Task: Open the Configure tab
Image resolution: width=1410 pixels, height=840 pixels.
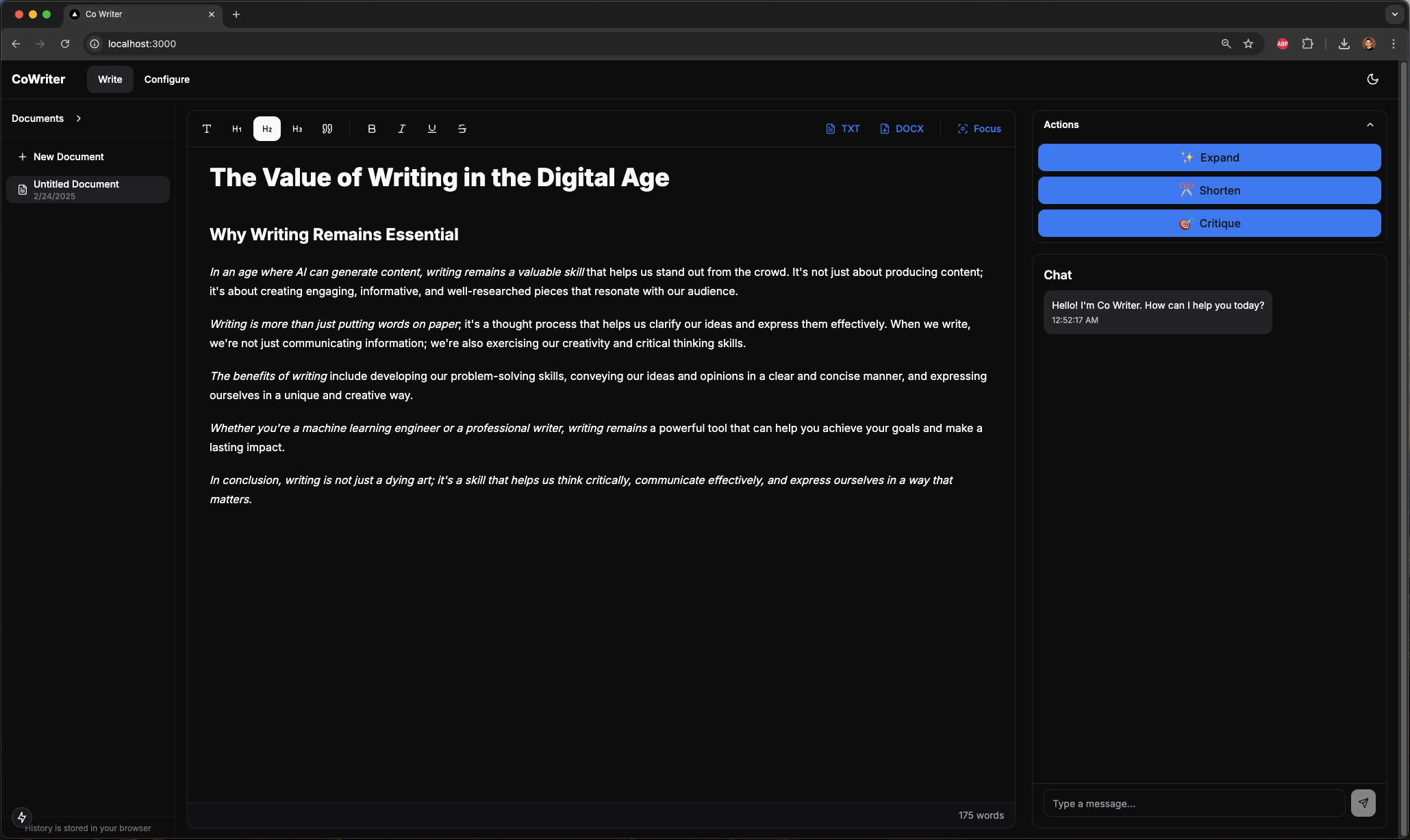Action: 167,79
